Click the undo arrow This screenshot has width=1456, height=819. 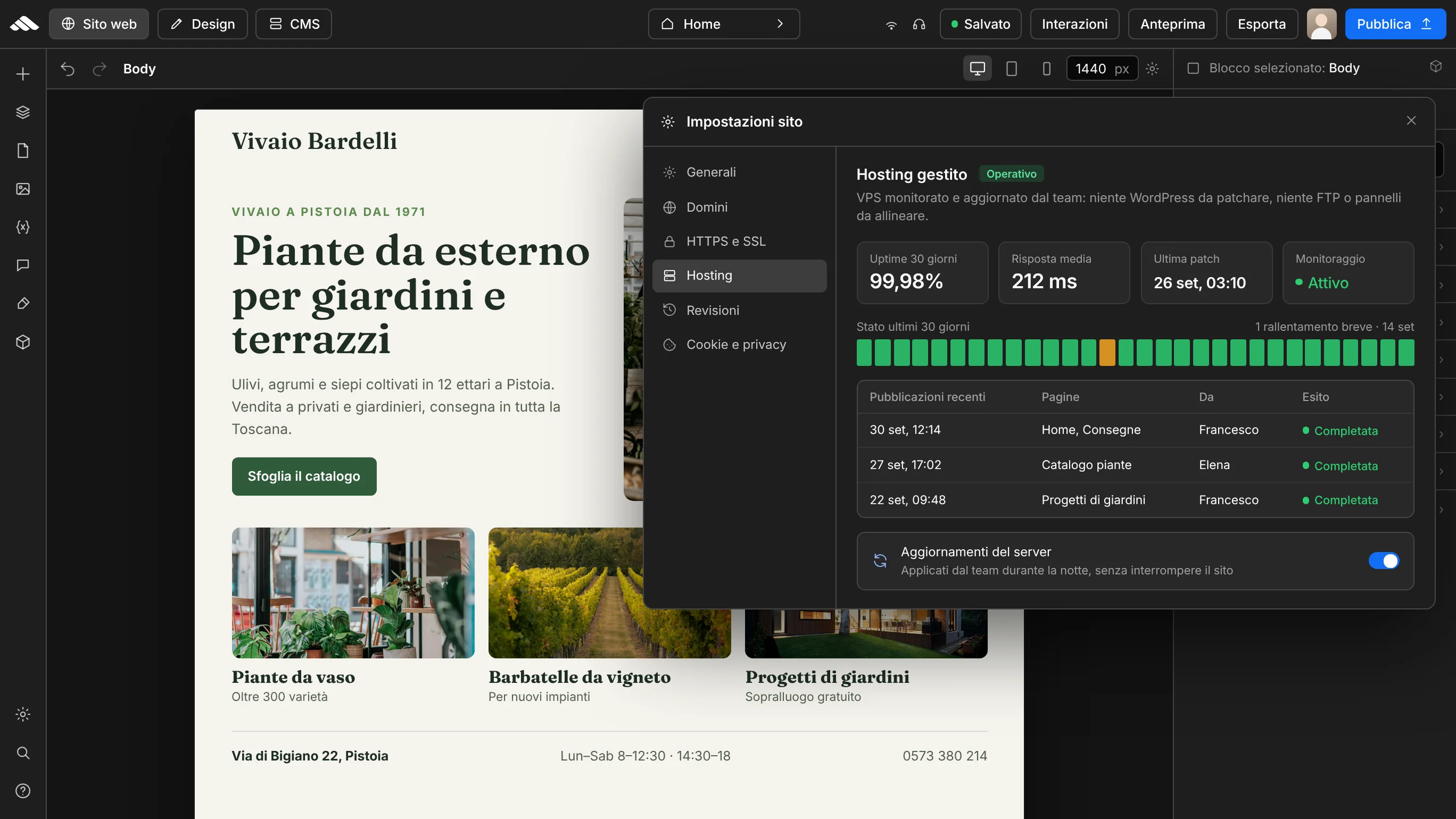click(67, 69)
